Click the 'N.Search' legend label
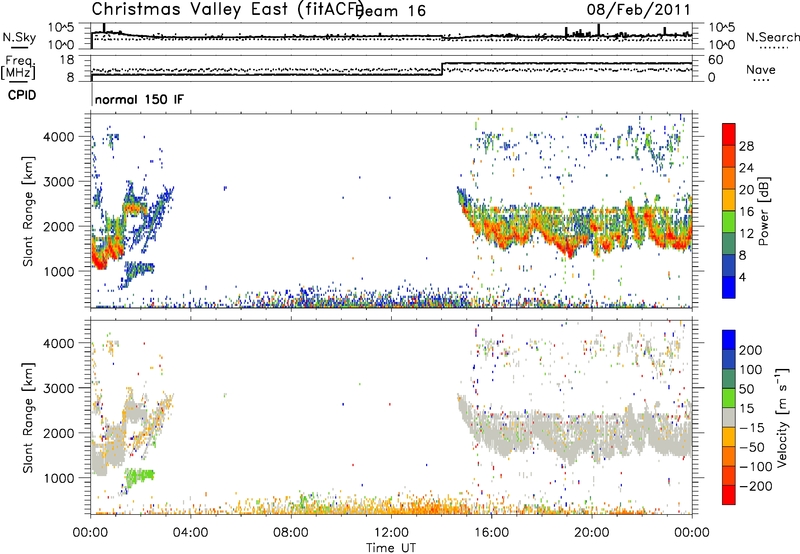The image size is (800, 554). (772, 37)
